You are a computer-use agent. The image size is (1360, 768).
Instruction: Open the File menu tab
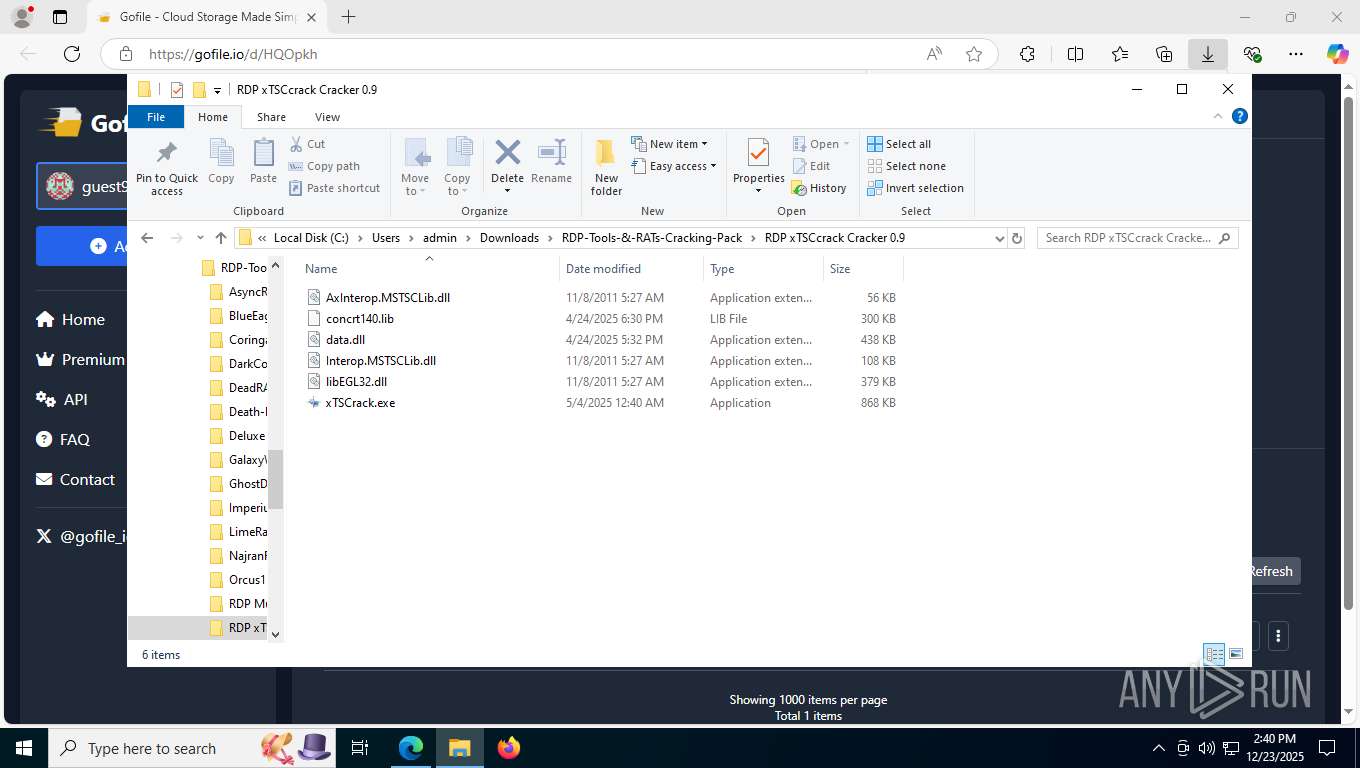tap(156, 117)
